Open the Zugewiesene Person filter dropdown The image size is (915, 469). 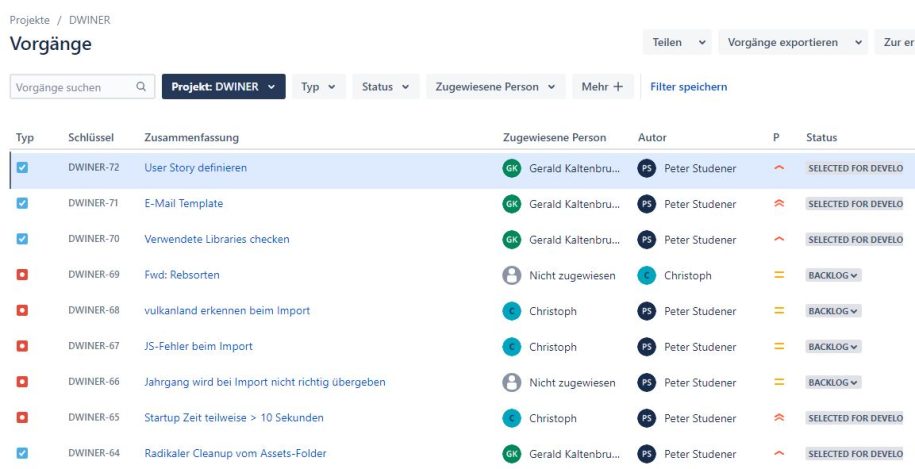tap(495, 86)
